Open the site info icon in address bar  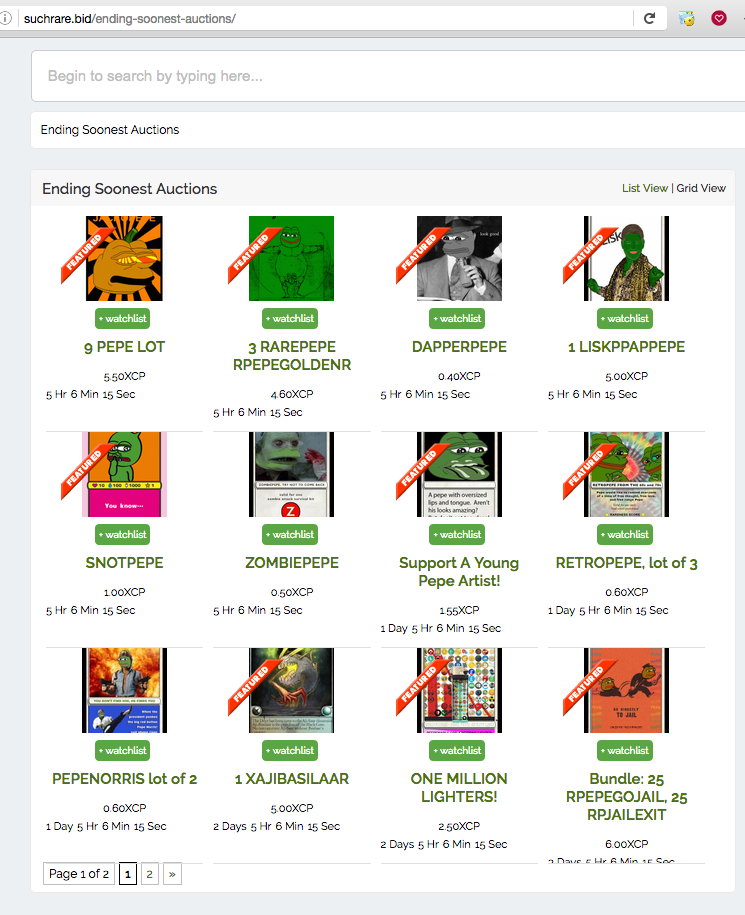tap(5, 18)
